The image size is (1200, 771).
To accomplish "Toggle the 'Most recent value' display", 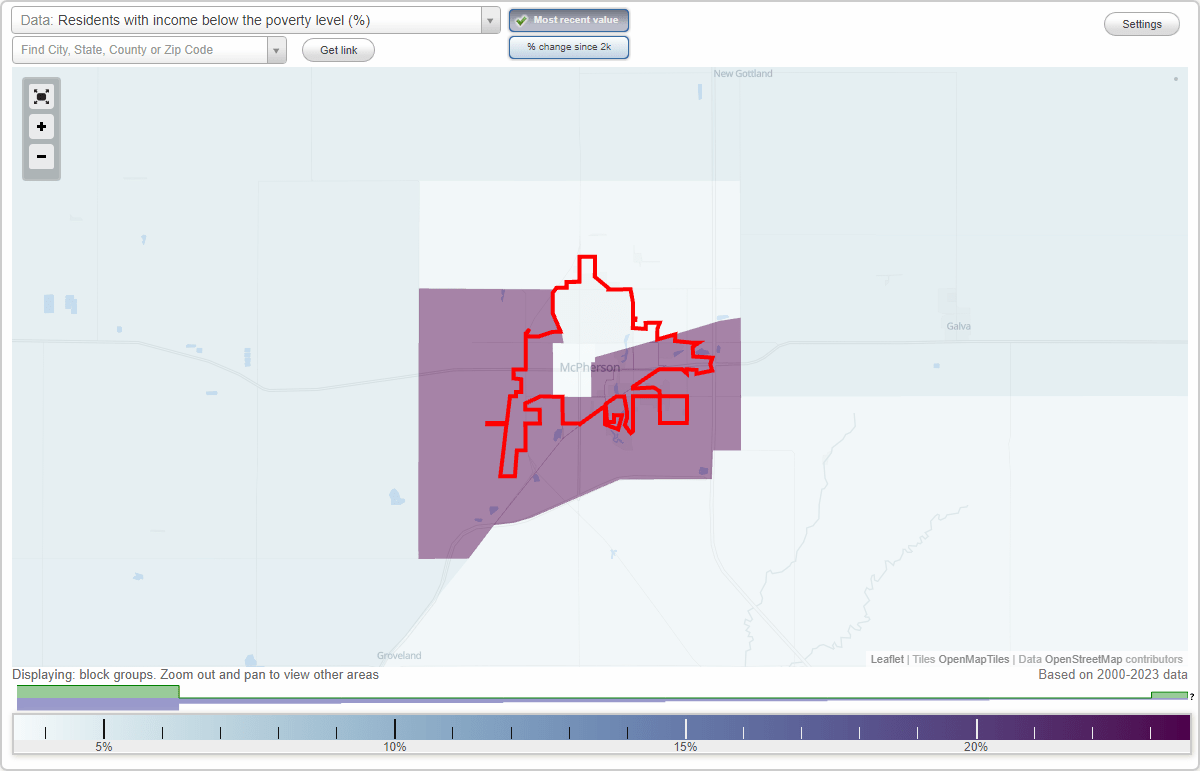I will [x=569, y=19].
